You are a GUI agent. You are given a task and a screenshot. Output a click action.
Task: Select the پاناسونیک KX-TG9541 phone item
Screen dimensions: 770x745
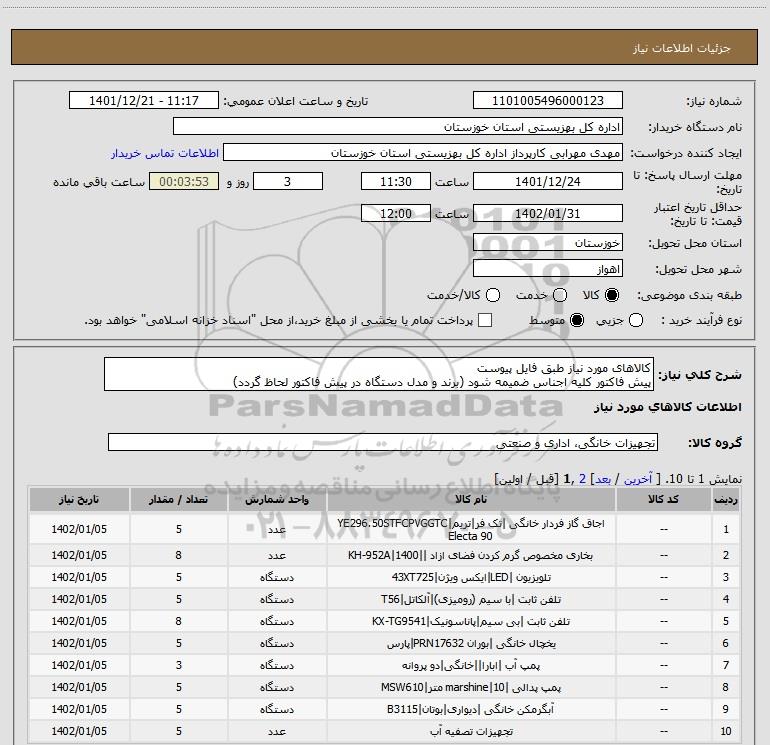[470, 621]
